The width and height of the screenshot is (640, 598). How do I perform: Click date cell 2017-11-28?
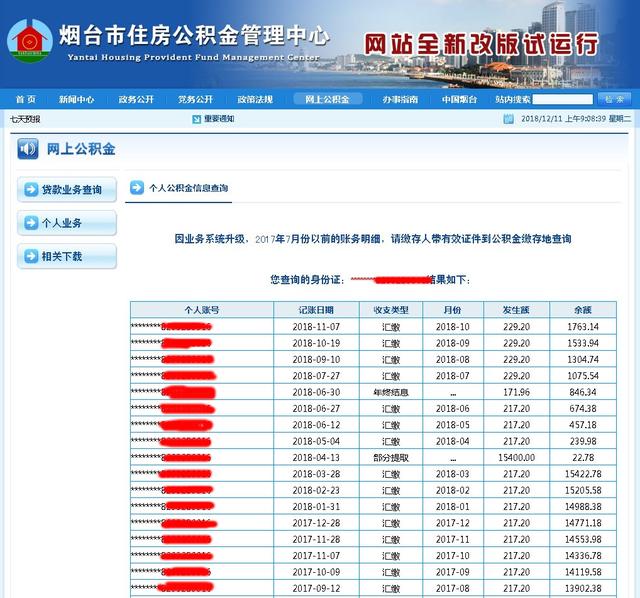[x=316, y=539]
